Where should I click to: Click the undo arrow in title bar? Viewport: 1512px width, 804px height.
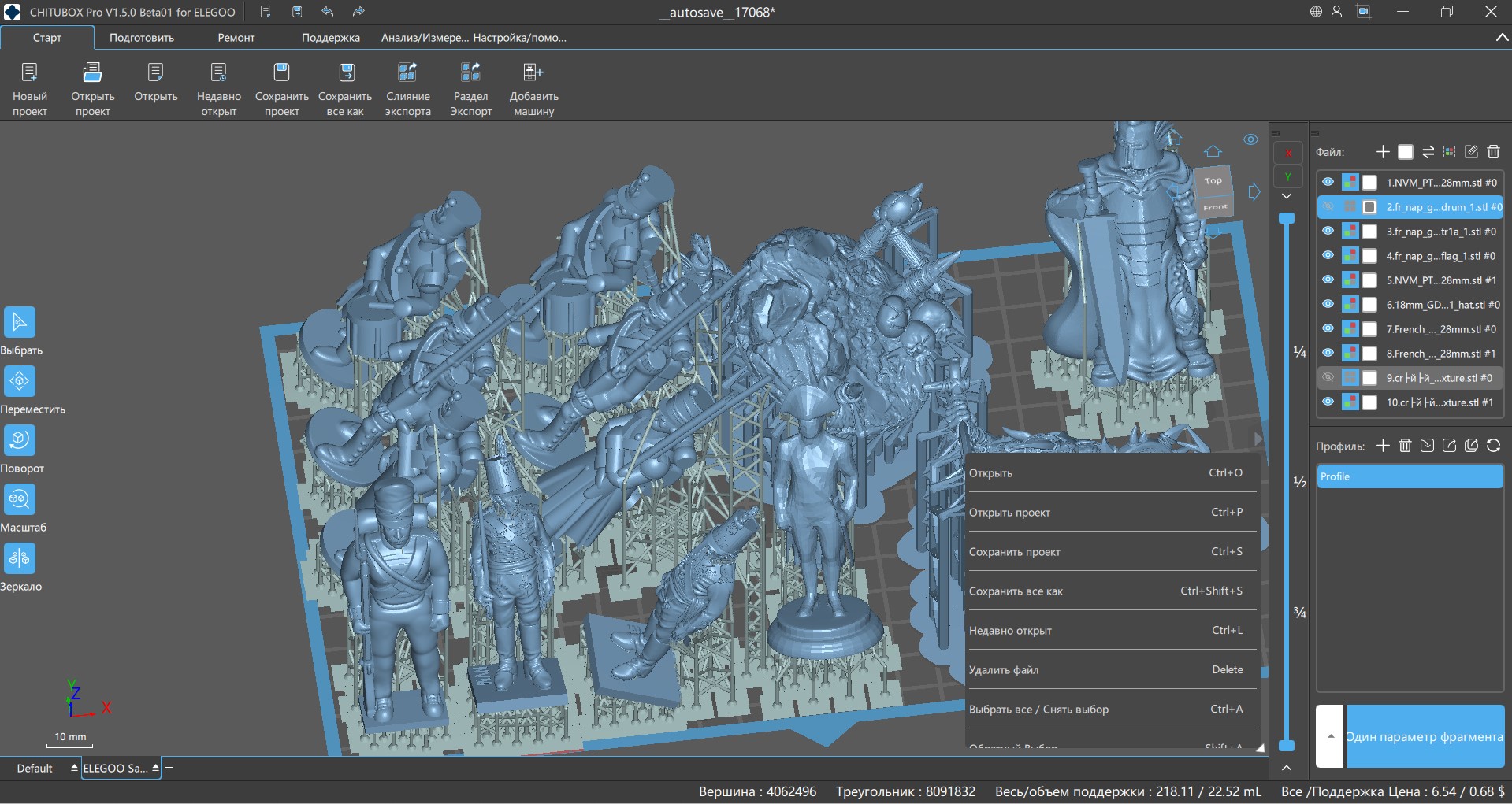tap(328, 12)
